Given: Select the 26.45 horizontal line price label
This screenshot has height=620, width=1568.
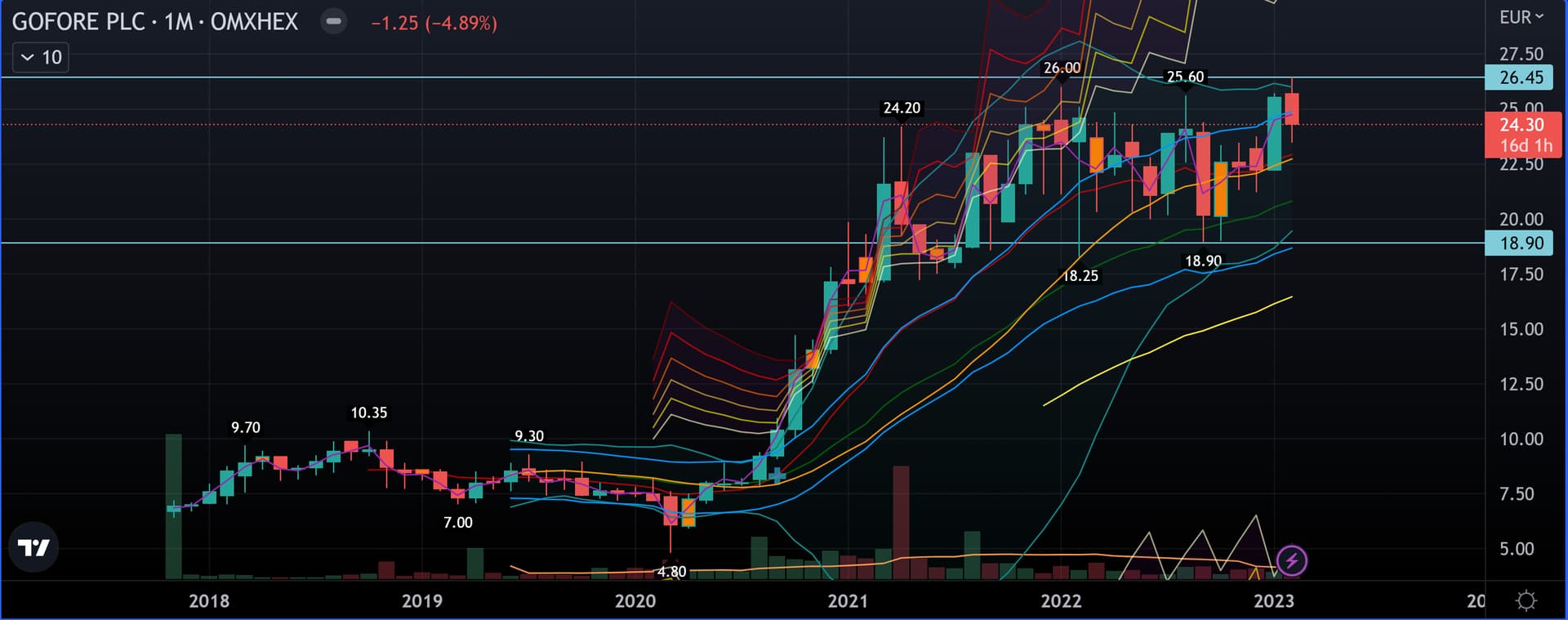Looking at the screenshot, I should tap(1521, 78).
